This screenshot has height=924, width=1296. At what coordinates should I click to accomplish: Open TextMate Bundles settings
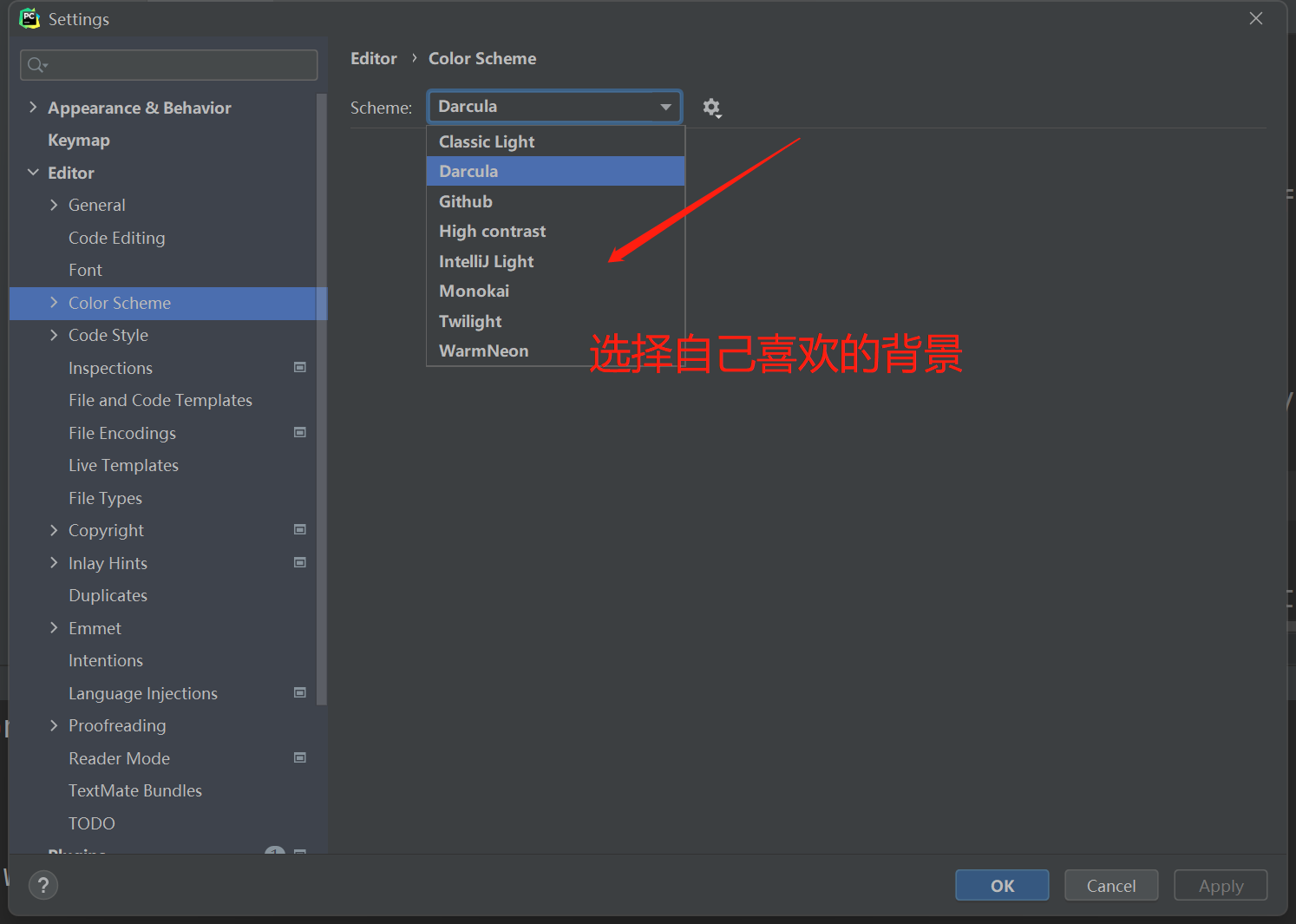[x=135, y=790]
